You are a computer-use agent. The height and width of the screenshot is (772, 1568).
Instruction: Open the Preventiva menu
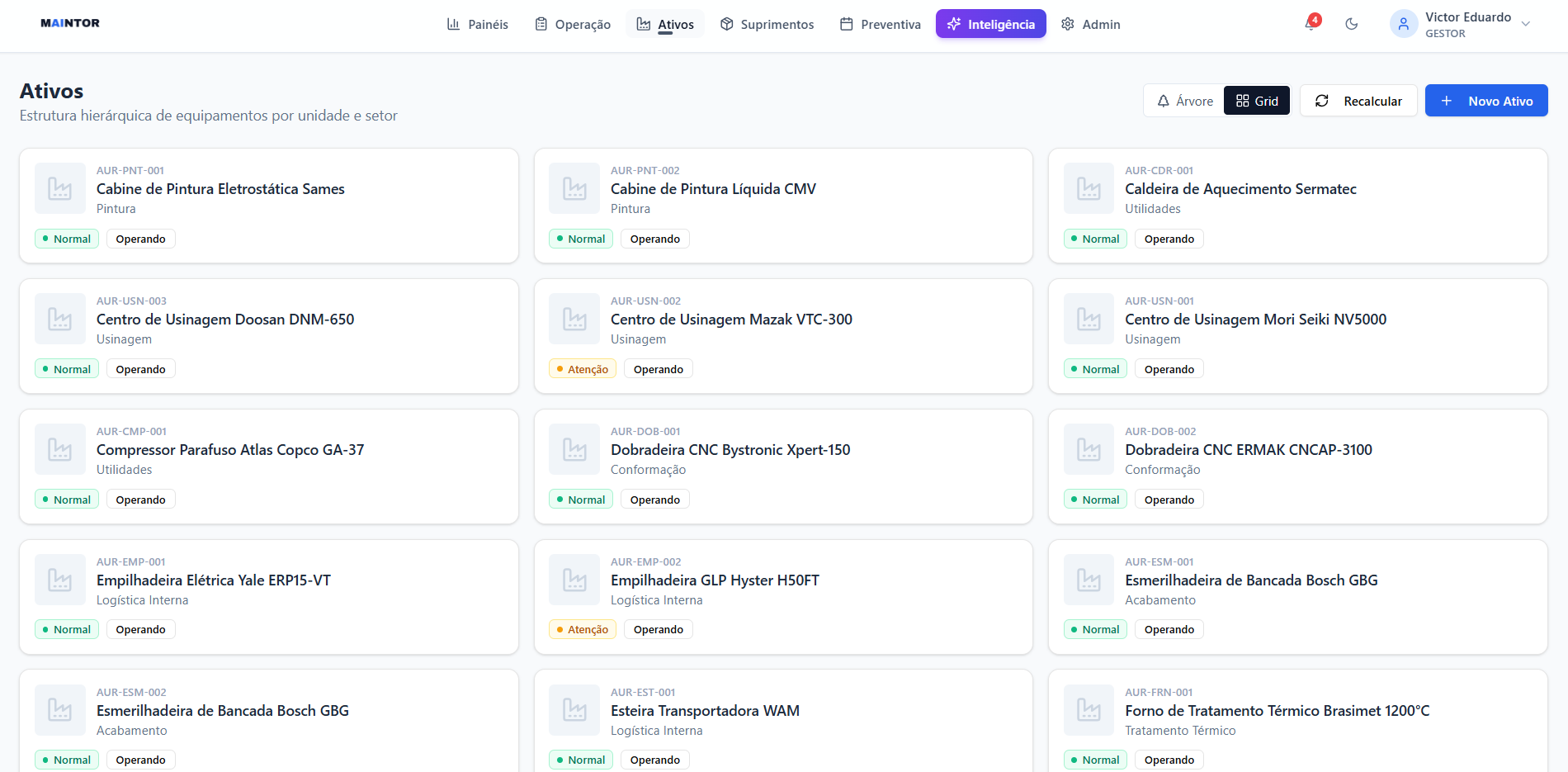click(x=880, y=24)
